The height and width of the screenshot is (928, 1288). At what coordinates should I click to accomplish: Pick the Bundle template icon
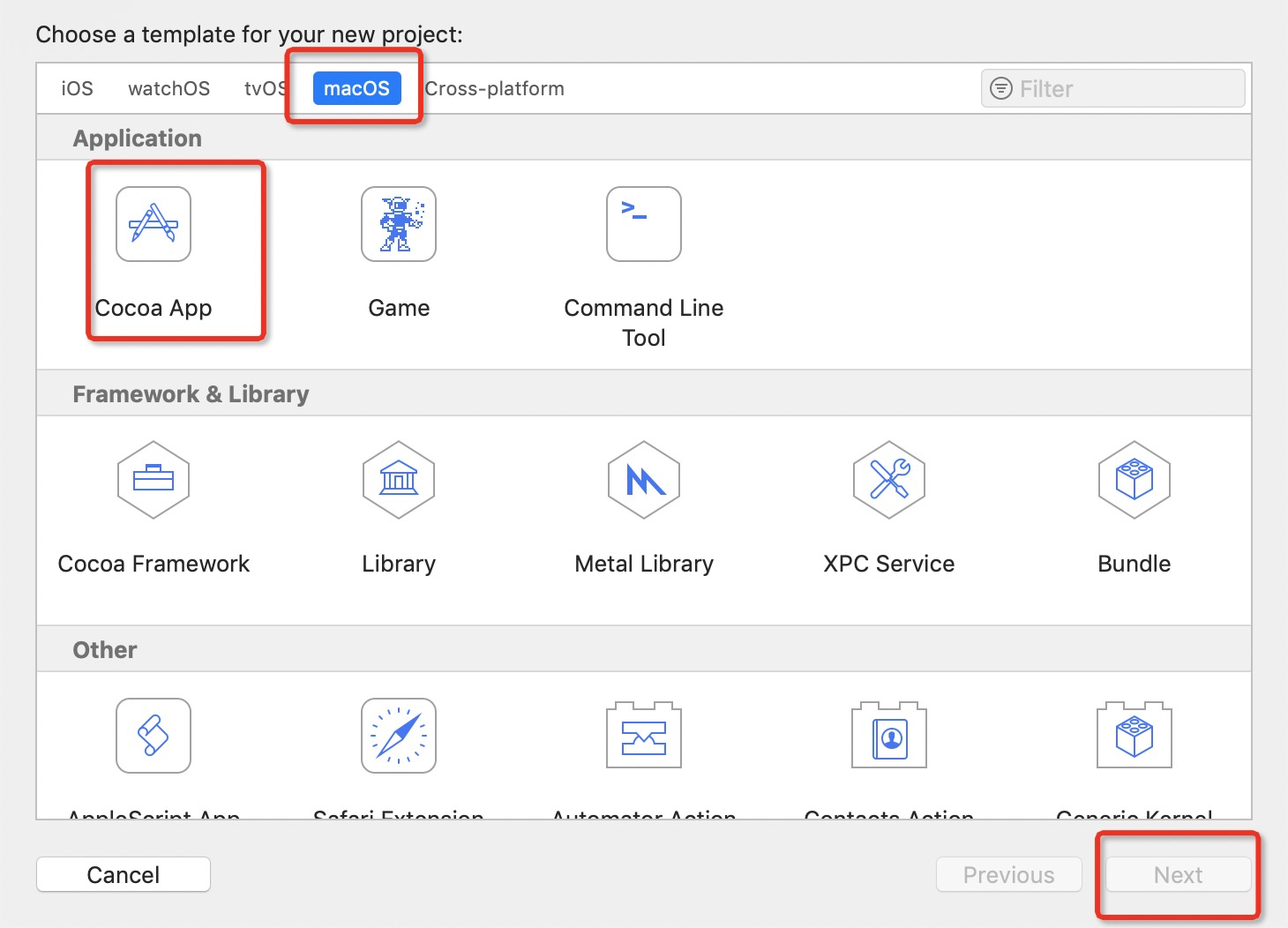(x=1134, y=480)
